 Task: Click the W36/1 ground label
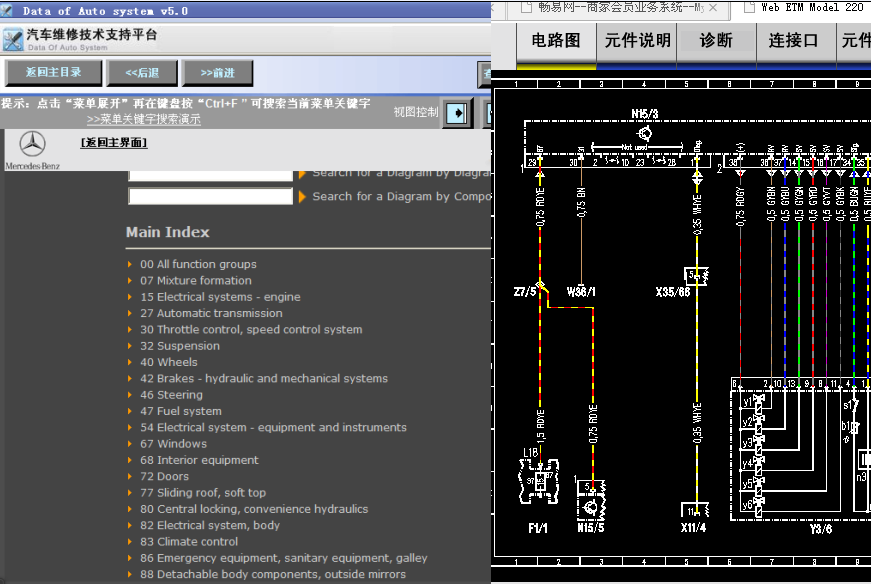(x=581, y=292)
